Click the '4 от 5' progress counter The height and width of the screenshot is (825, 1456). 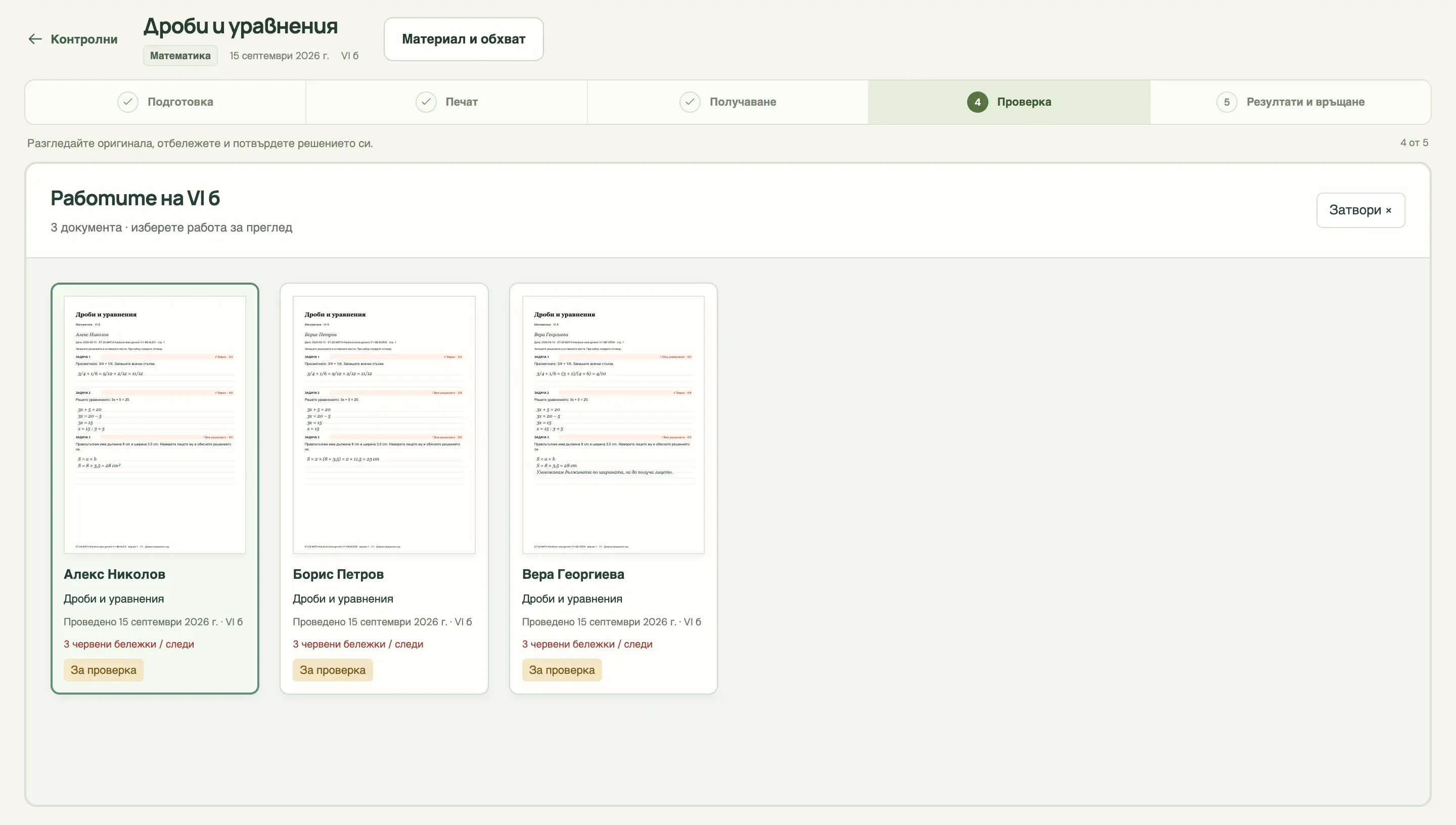[1414, 143]
